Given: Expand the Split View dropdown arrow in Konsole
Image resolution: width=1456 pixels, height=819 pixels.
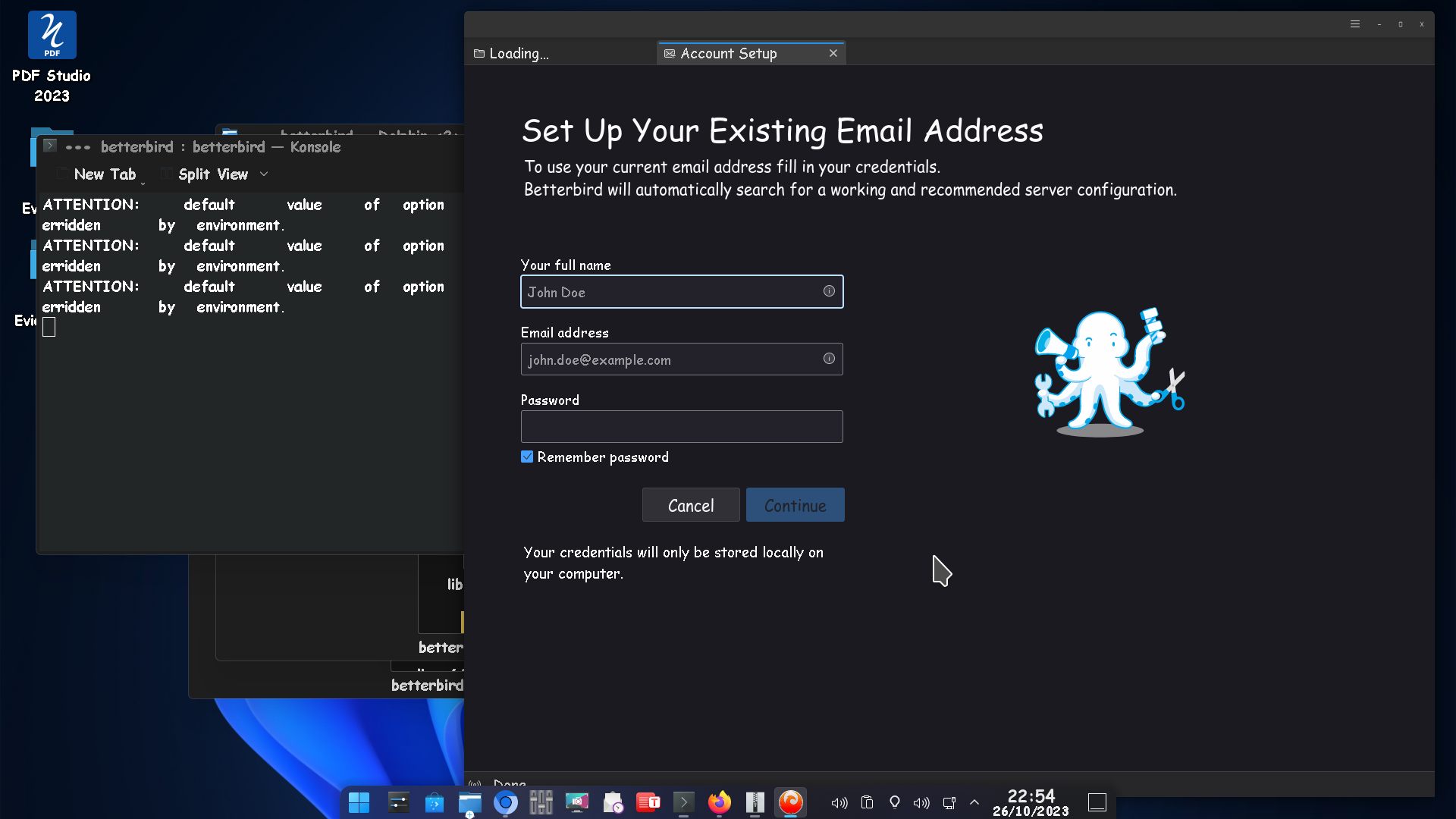Looking at the screenshot, I should pos(264,174).
